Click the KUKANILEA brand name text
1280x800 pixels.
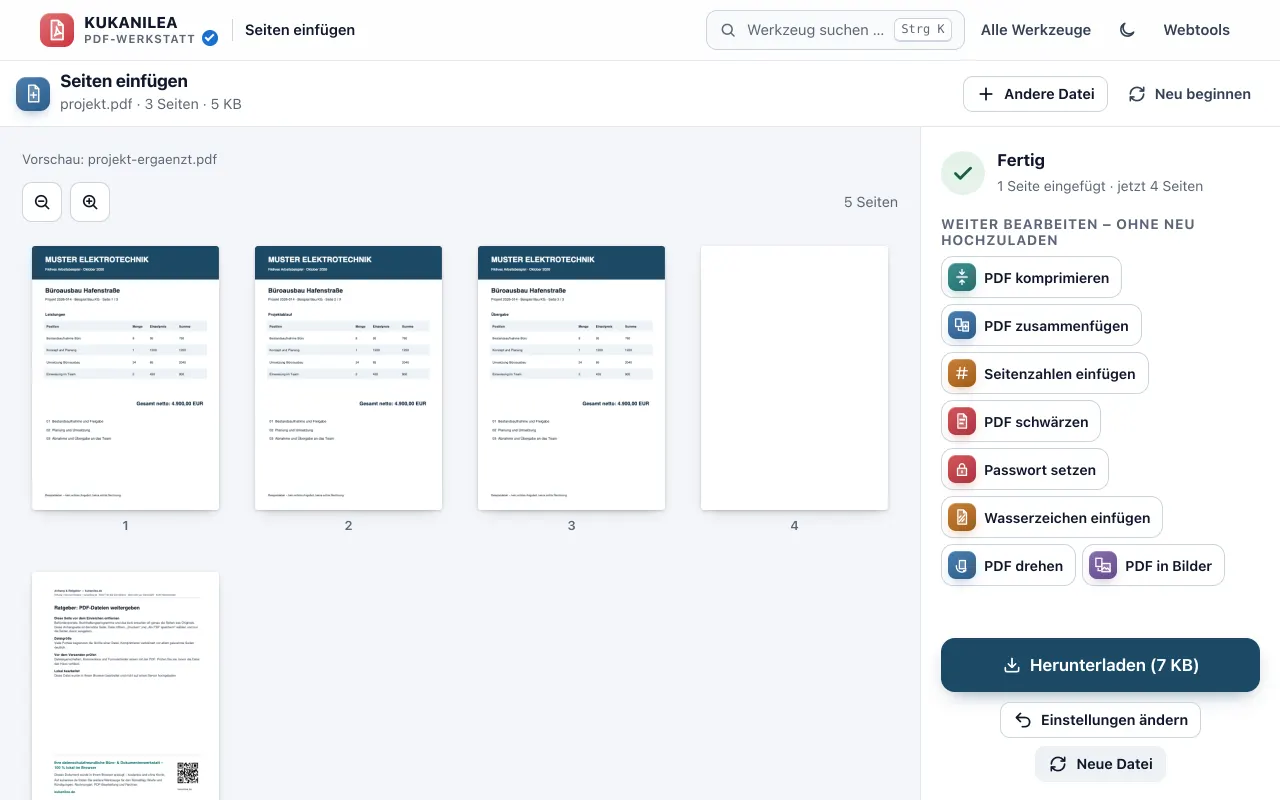(131, 22)
